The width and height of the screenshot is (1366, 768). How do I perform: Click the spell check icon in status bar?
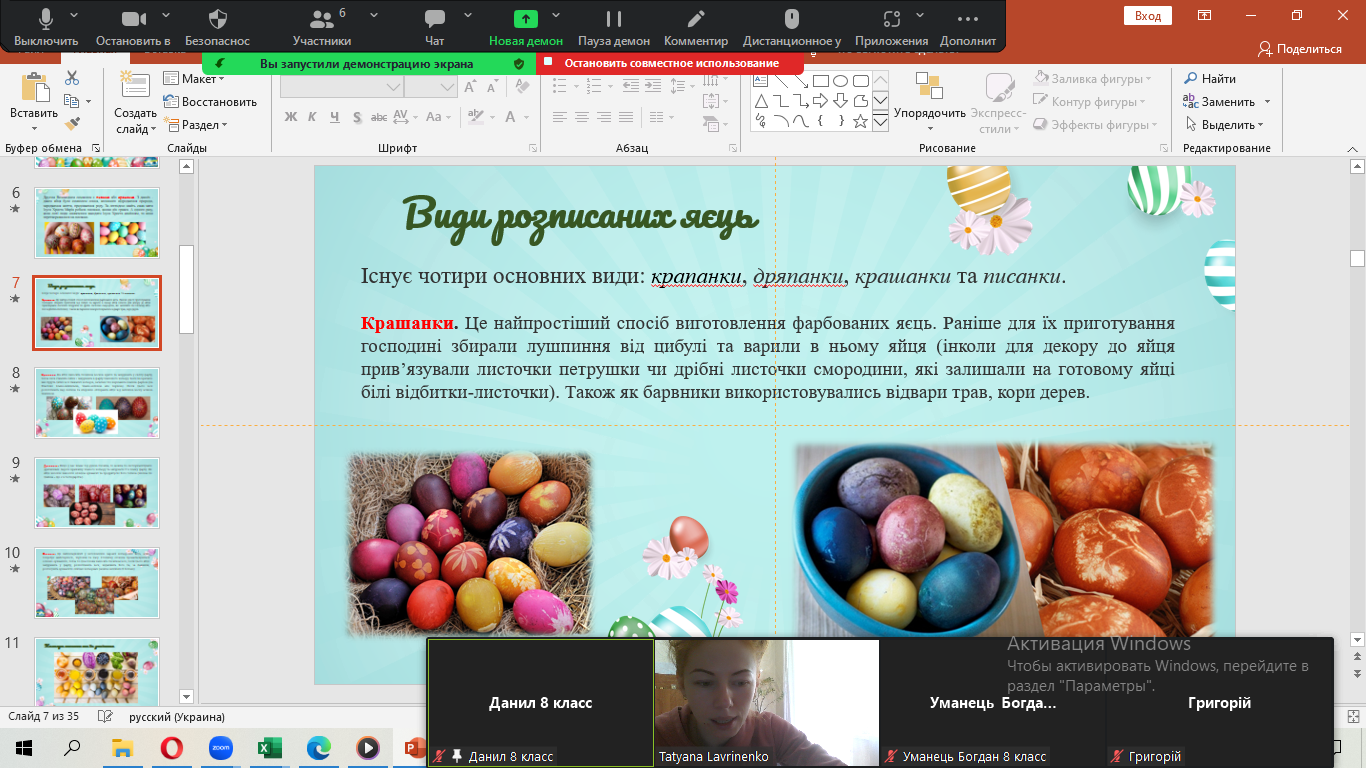[105, 717]
